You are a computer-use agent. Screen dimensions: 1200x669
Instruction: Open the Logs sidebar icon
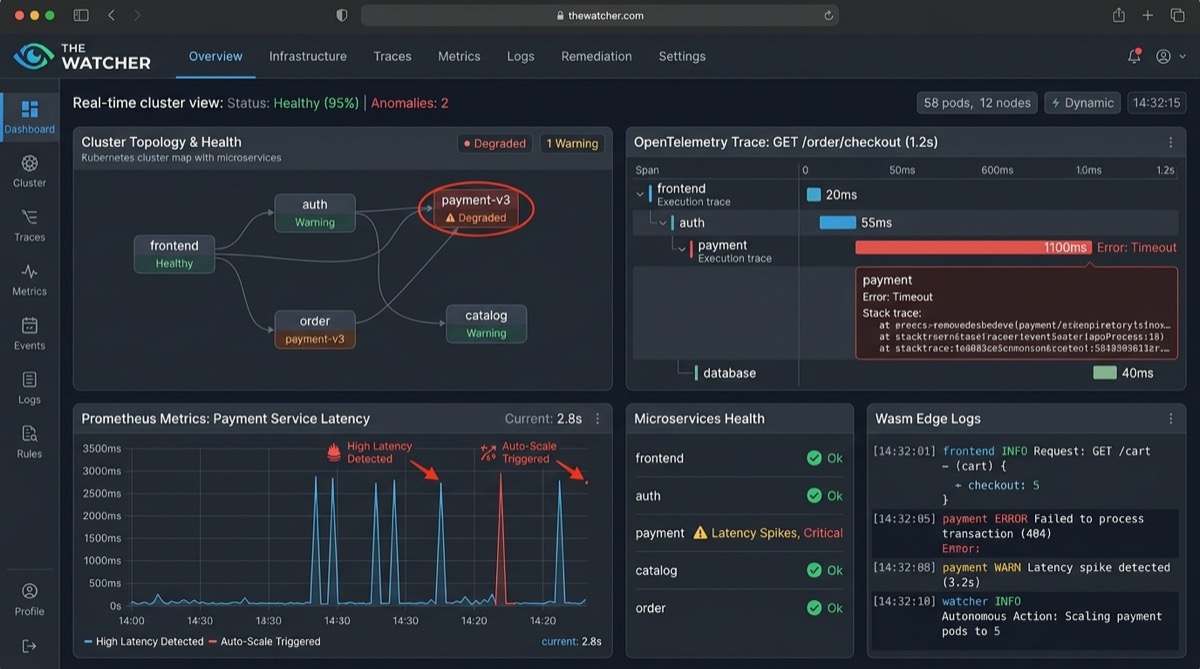[x=29, y=379]
